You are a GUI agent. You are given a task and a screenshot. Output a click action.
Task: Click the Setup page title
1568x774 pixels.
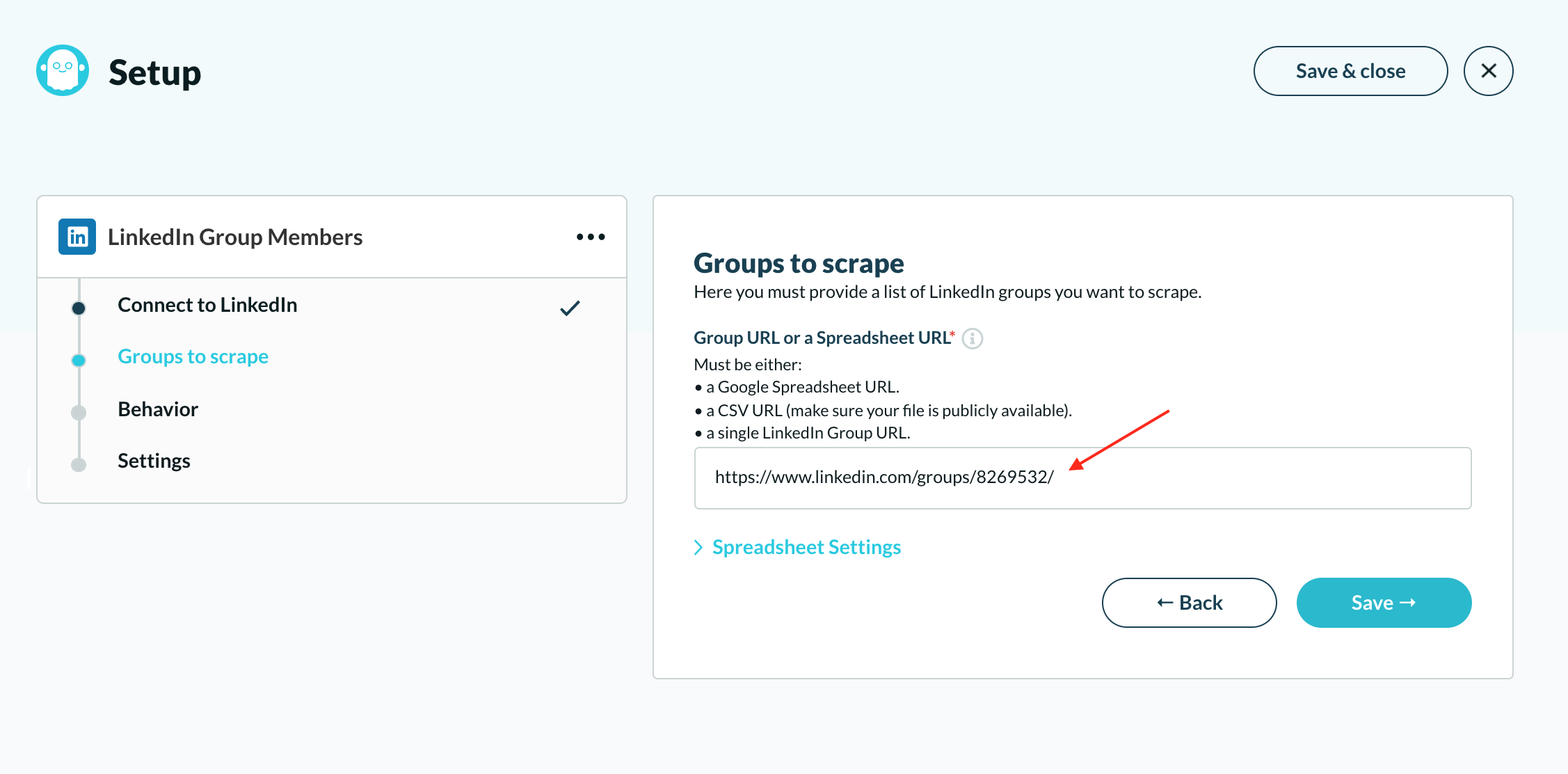point(154,72)
